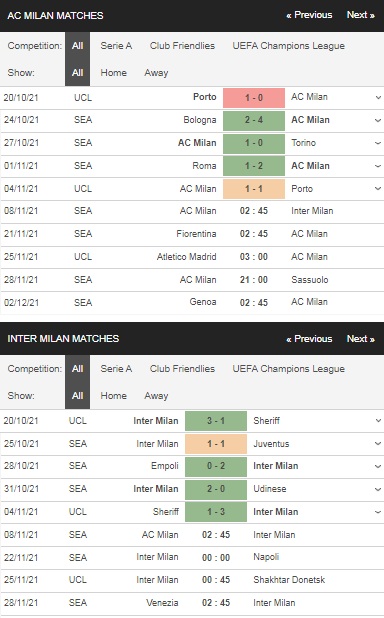Show only Away matches for Inter Milan

click(x=156, y=396)
